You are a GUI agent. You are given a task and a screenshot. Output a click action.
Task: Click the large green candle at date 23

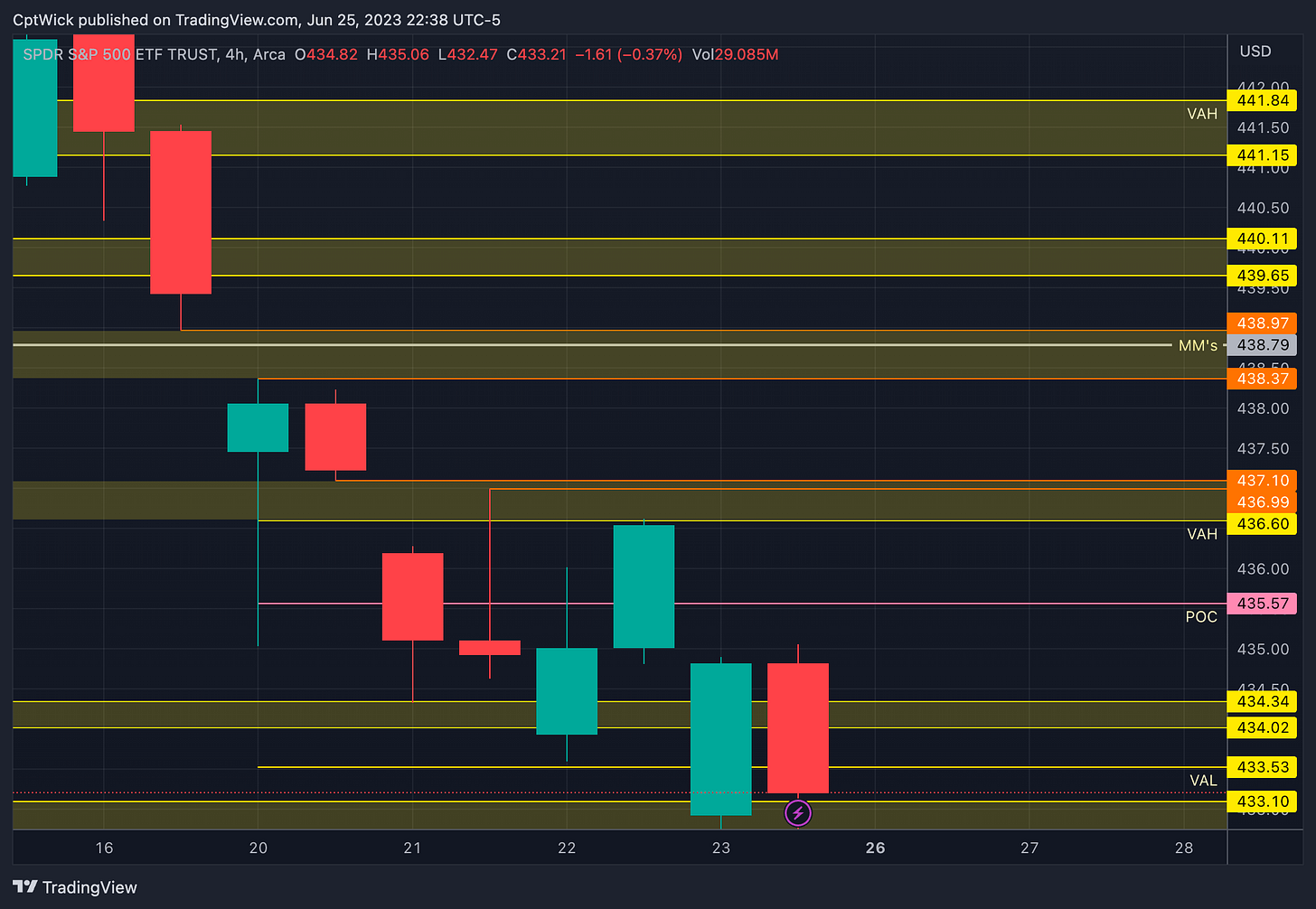(x=720, y=739)
